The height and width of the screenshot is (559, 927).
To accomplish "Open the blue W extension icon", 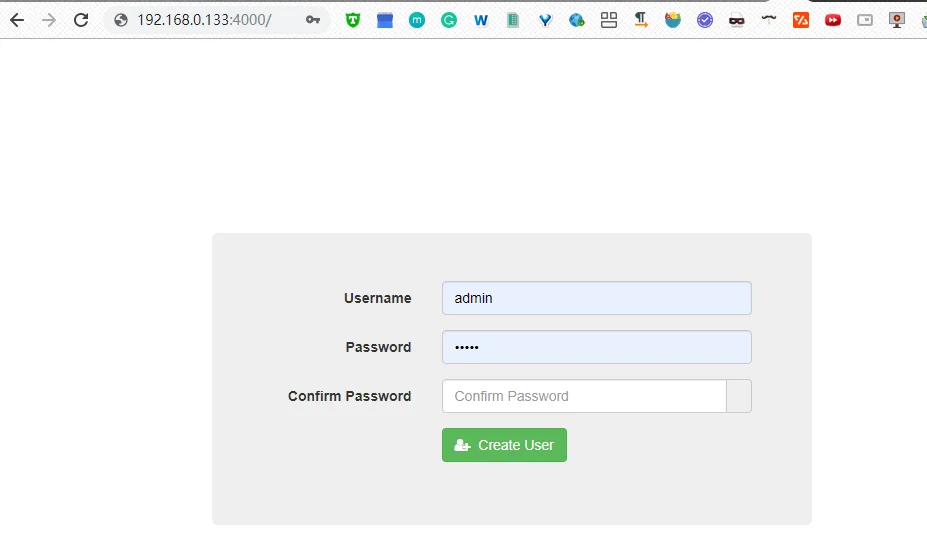I will tap(481, 20).
